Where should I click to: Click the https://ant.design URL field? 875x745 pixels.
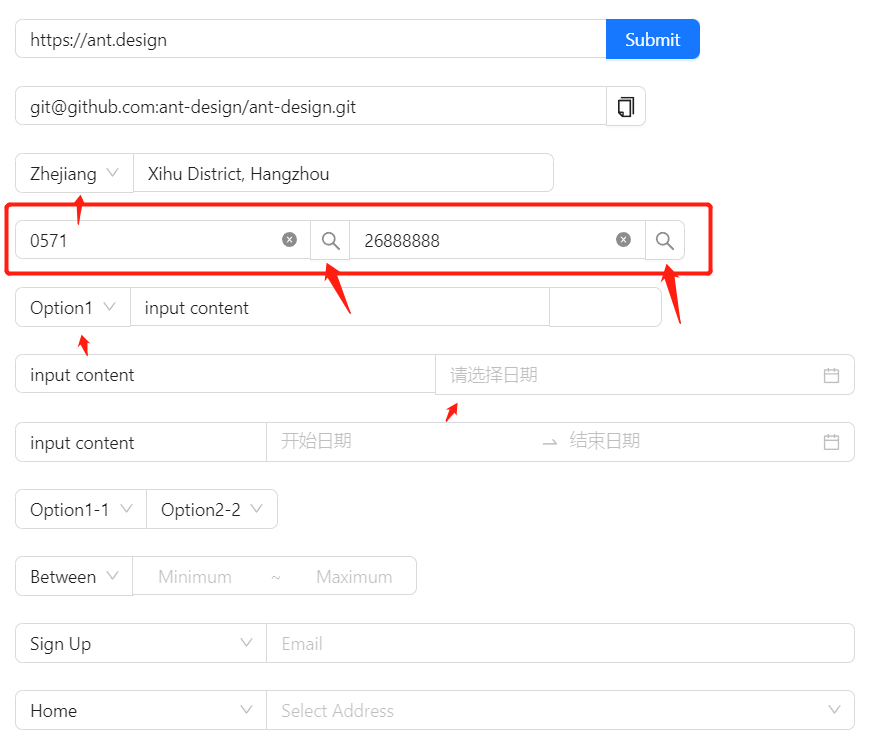[311, 39]
